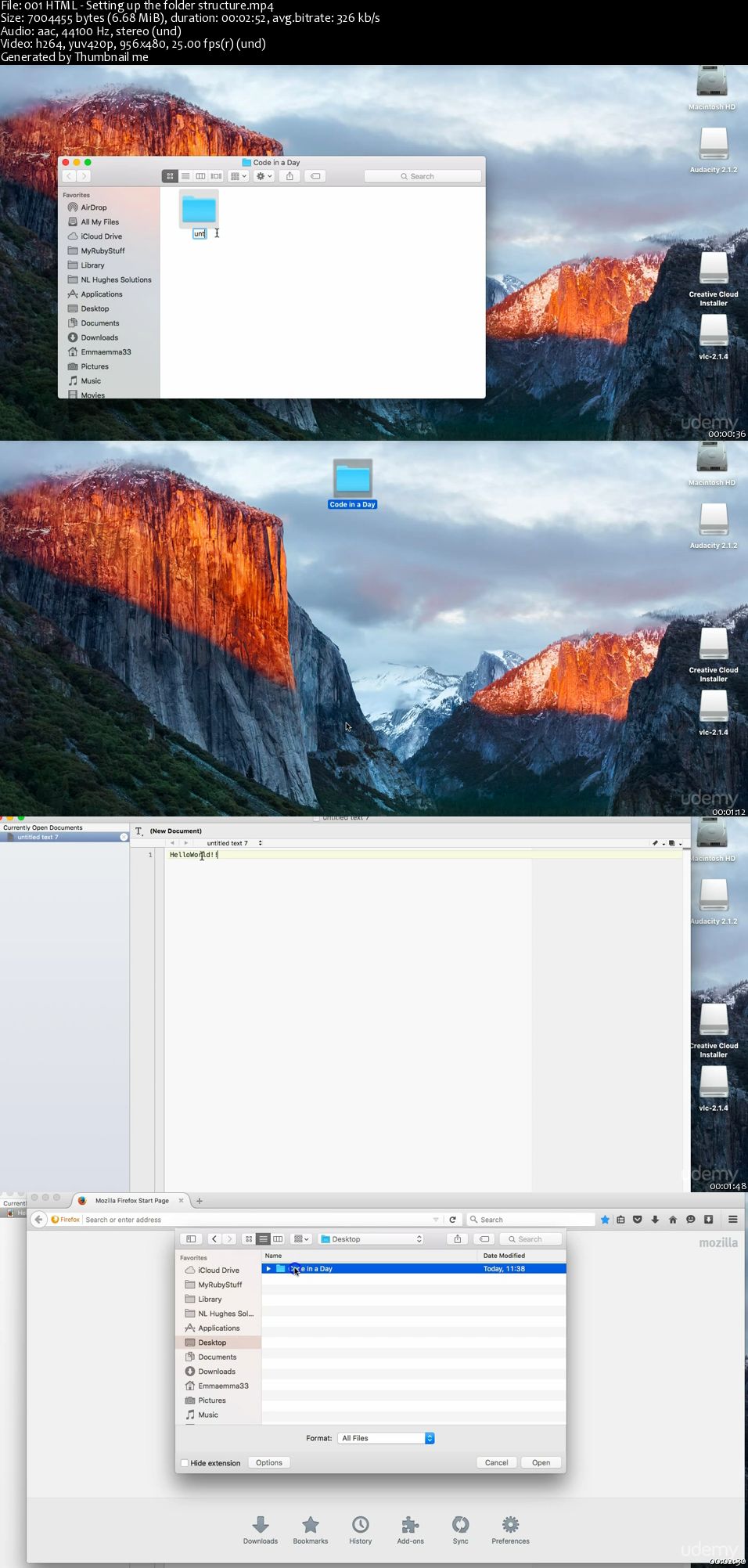The width and height of the screenshot is (748, 1568).
Task: Enable the Hide extension checkbox
Action: pyautogui.click(x=185, y=1463)
